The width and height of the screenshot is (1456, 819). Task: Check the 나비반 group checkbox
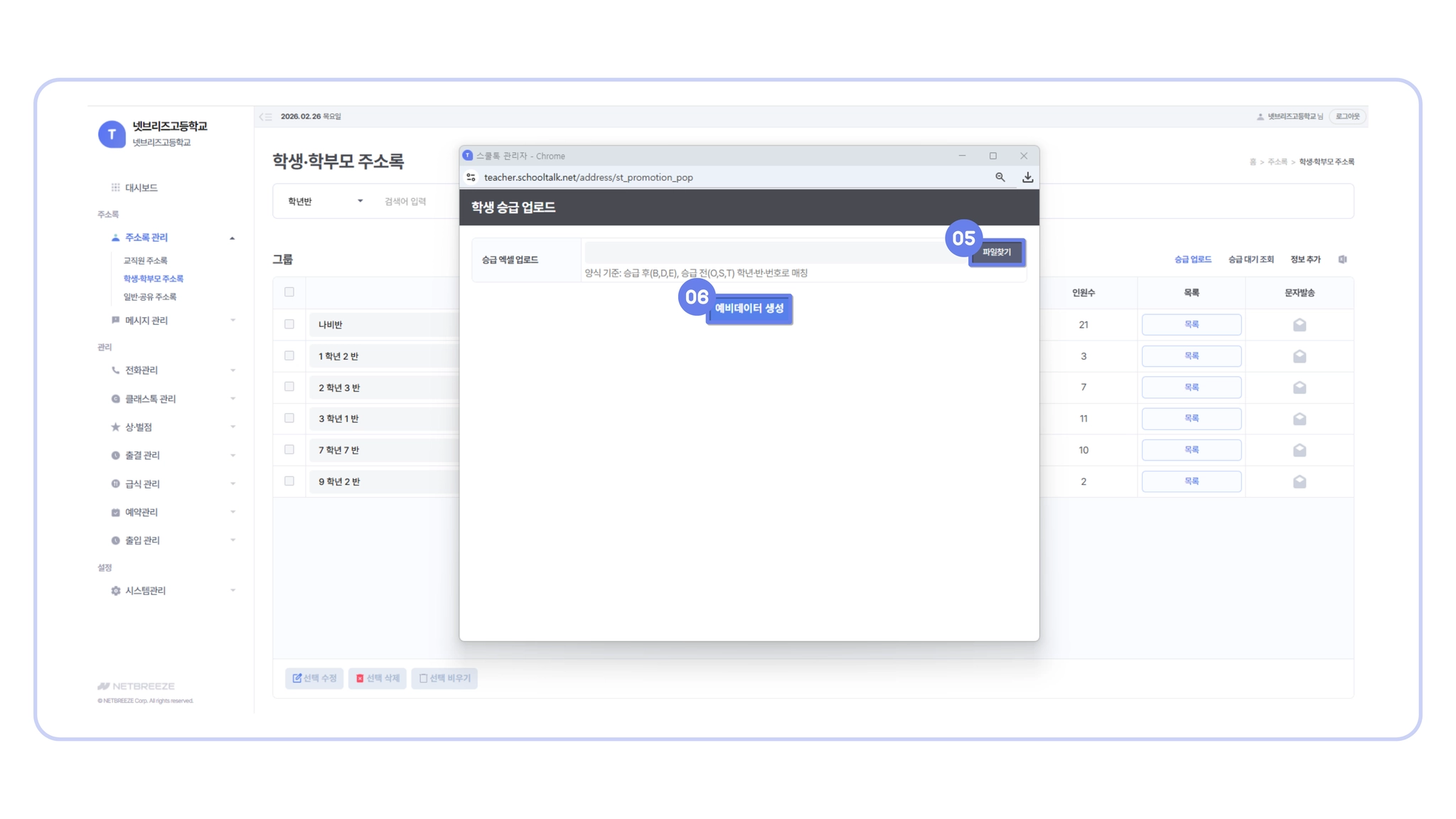[289, 324]
